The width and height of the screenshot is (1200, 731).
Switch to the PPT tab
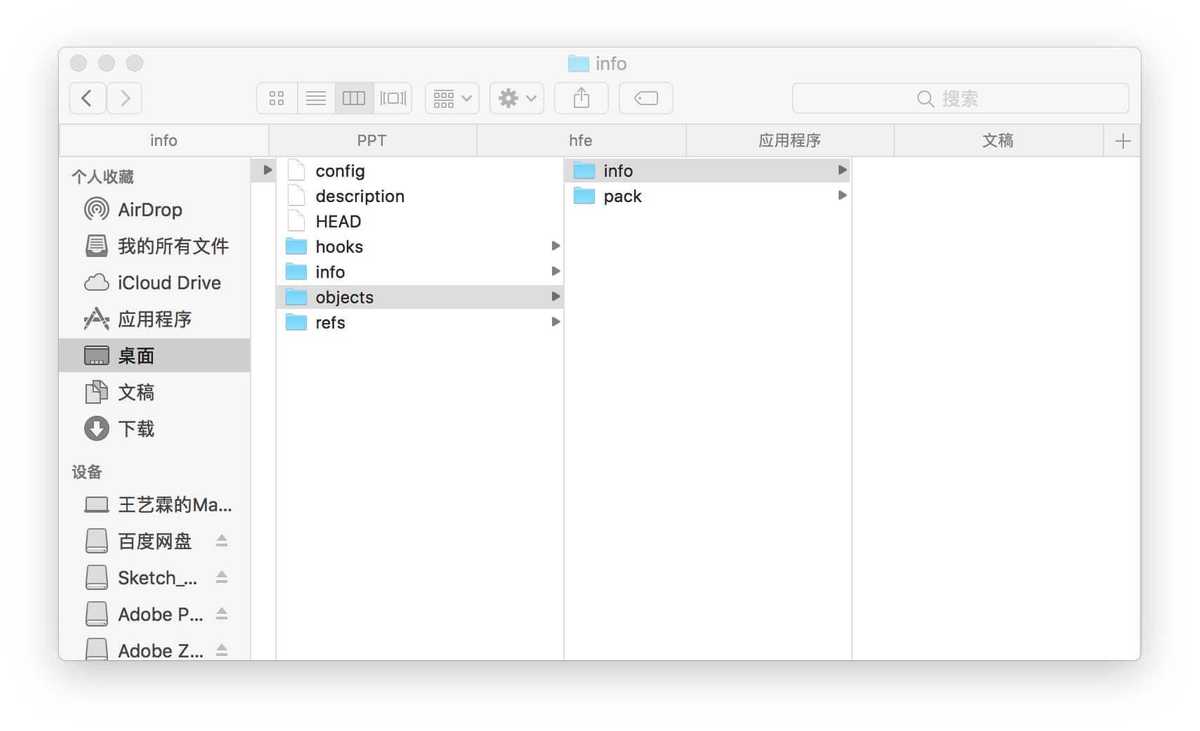(372, 141)
